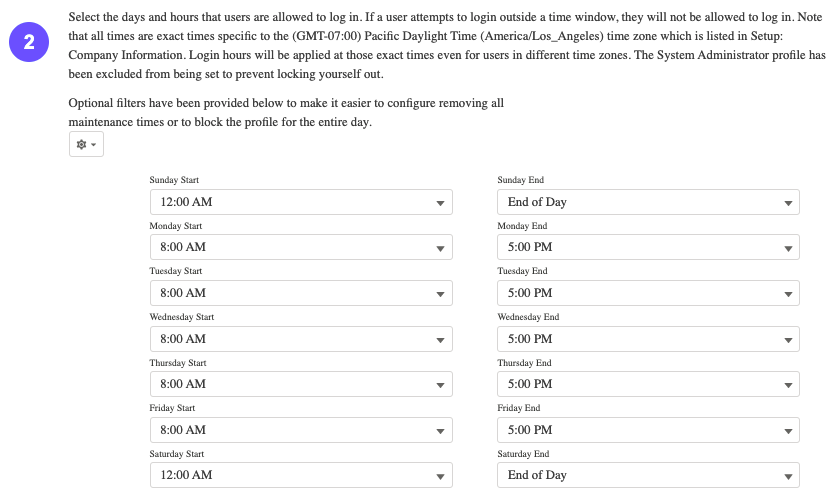Click the Wednesday Start field label
This screenshot has height=495, width=839.
coord(182,317)
